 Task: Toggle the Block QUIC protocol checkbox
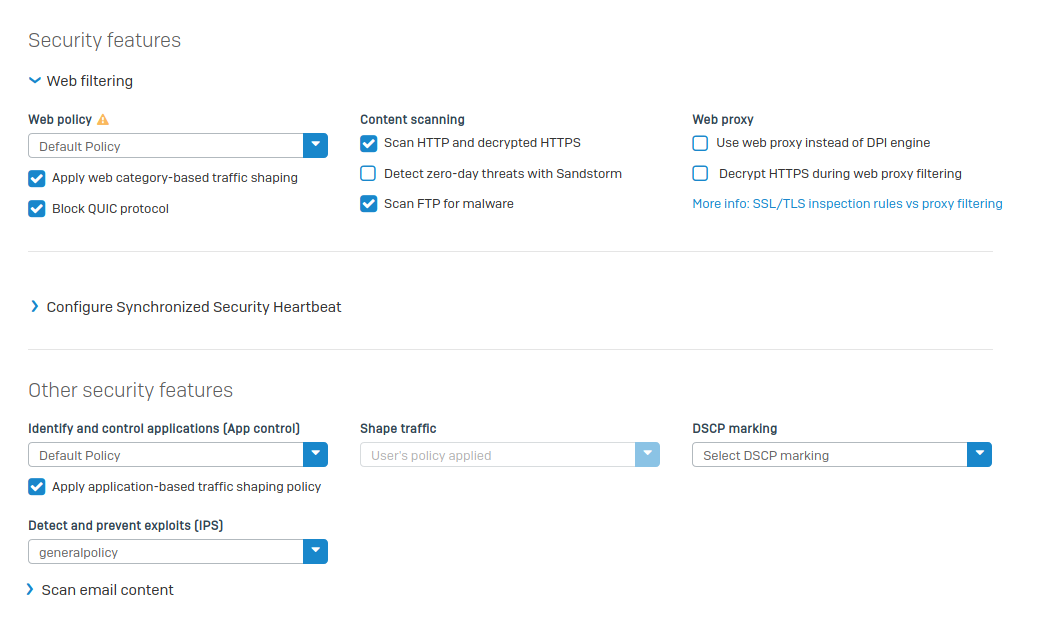click(37, 209)
